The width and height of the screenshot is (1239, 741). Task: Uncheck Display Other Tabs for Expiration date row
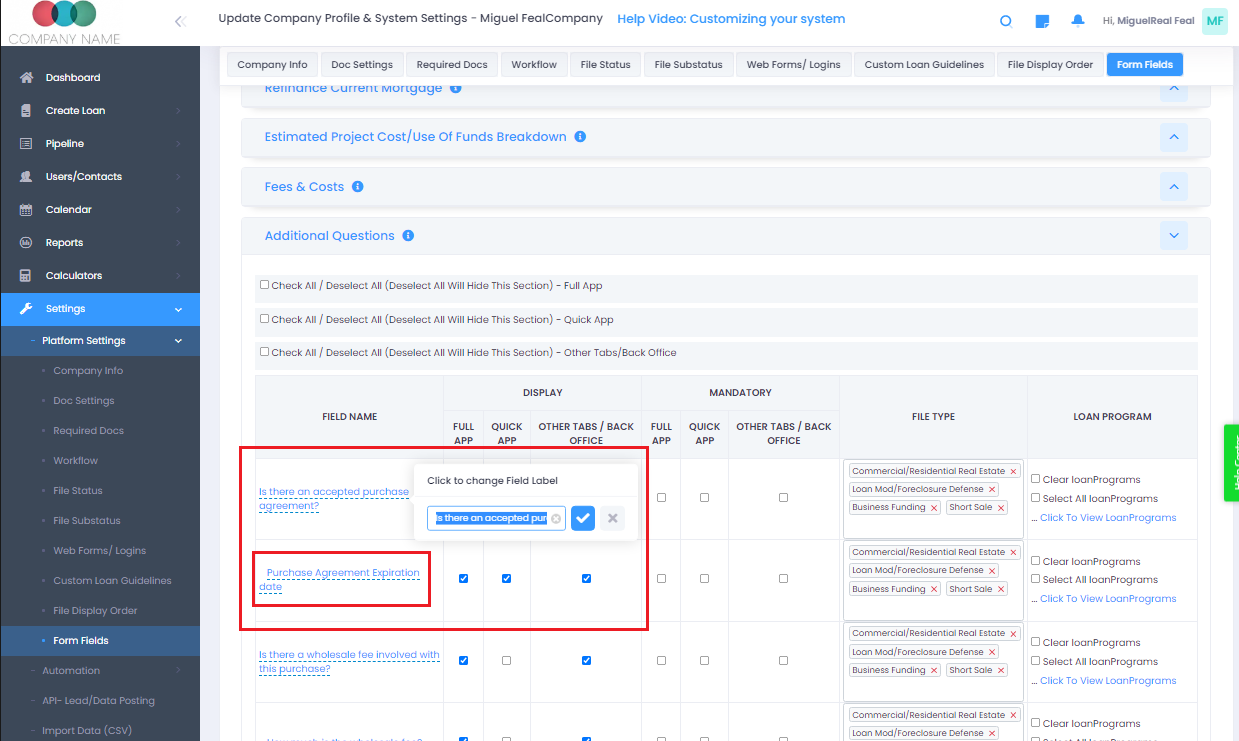tap(586, 578)
